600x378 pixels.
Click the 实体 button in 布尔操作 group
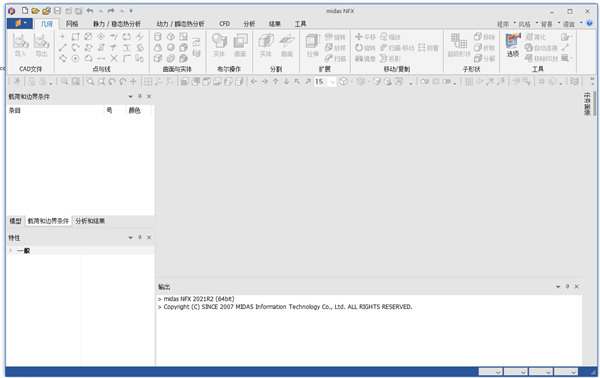point(219,45)
